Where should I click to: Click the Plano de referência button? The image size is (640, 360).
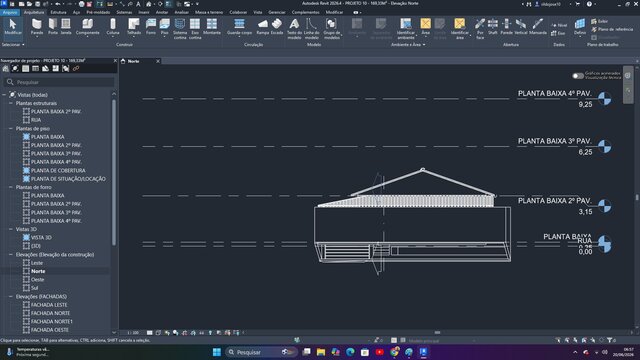[x=612, y=29]
